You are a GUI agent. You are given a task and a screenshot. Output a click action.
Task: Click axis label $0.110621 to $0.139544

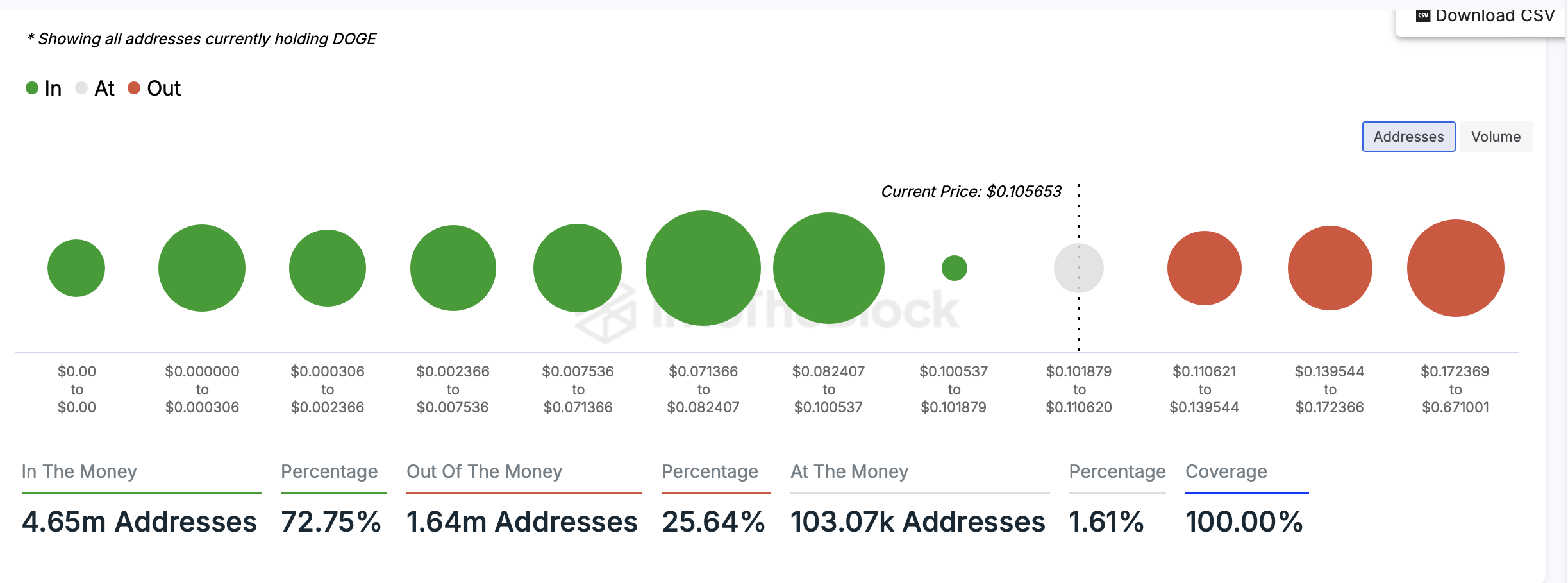pos(1205,389)
